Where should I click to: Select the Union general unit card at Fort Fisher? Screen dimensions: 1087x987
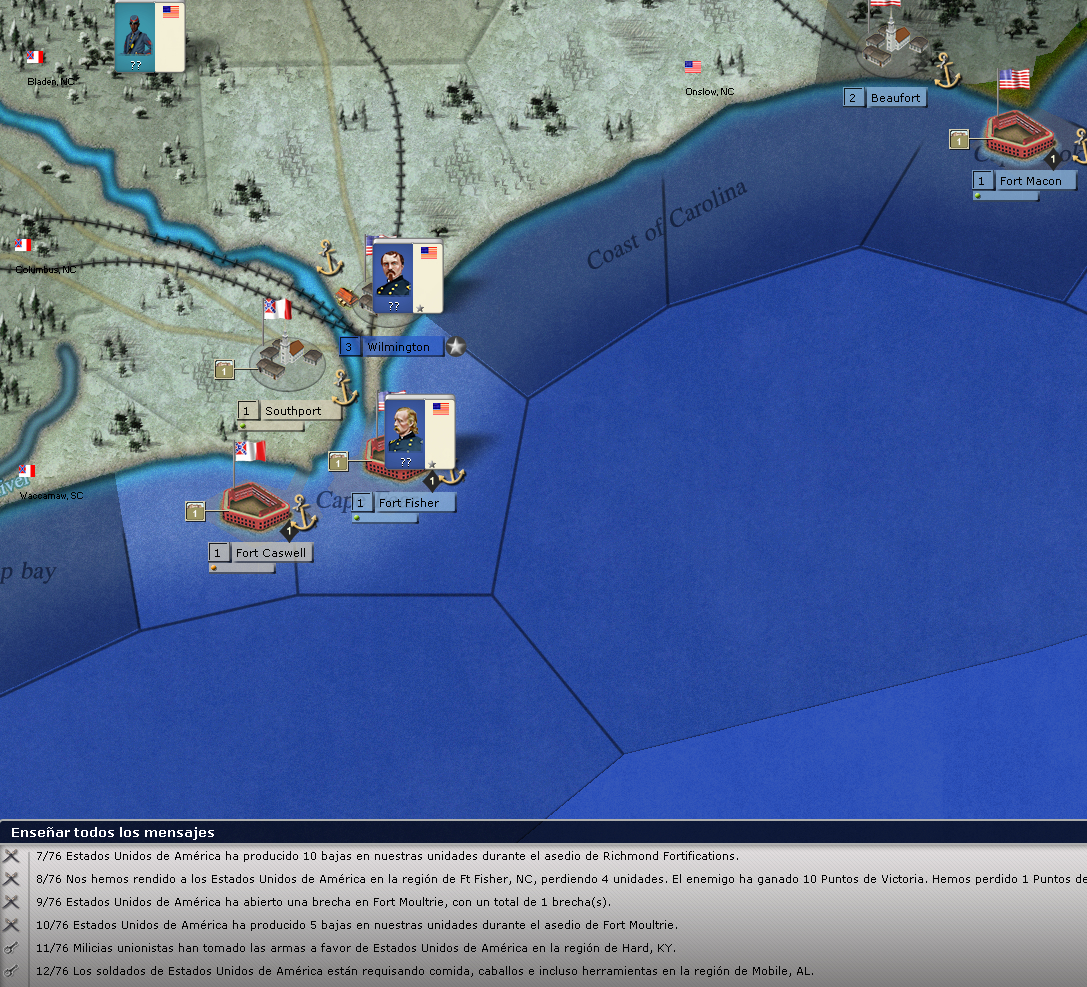419,434
